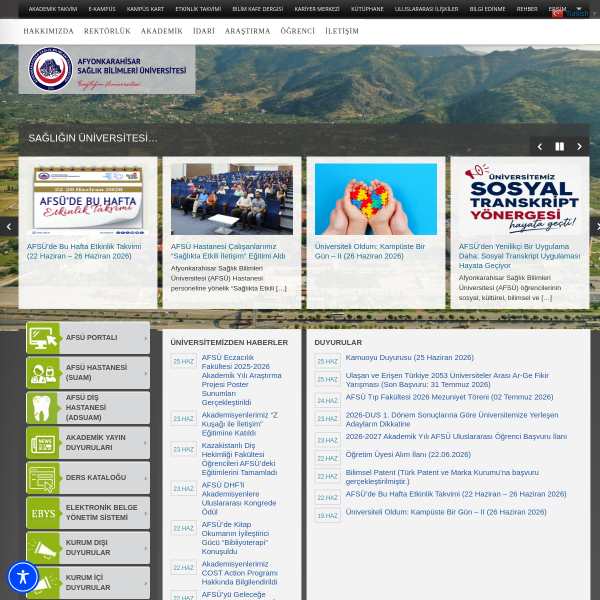Expand the Kurum Dışı Duyurular chevron

point(146,548)
